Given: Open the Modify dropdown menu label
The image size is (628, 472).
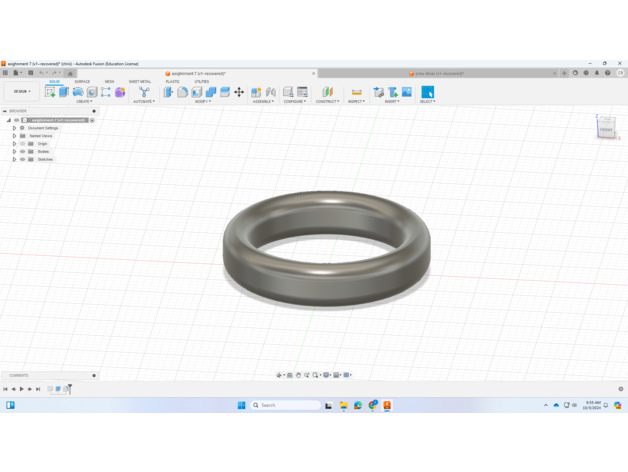Looking at the screenshot, I should 202,101.
